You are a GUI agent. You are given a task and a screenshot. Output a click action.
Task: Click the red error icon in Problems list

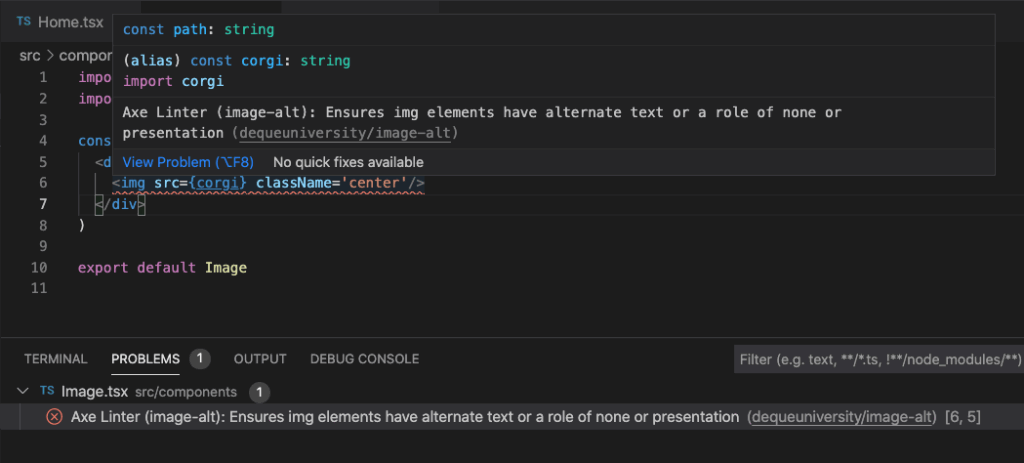click(54, 417)
